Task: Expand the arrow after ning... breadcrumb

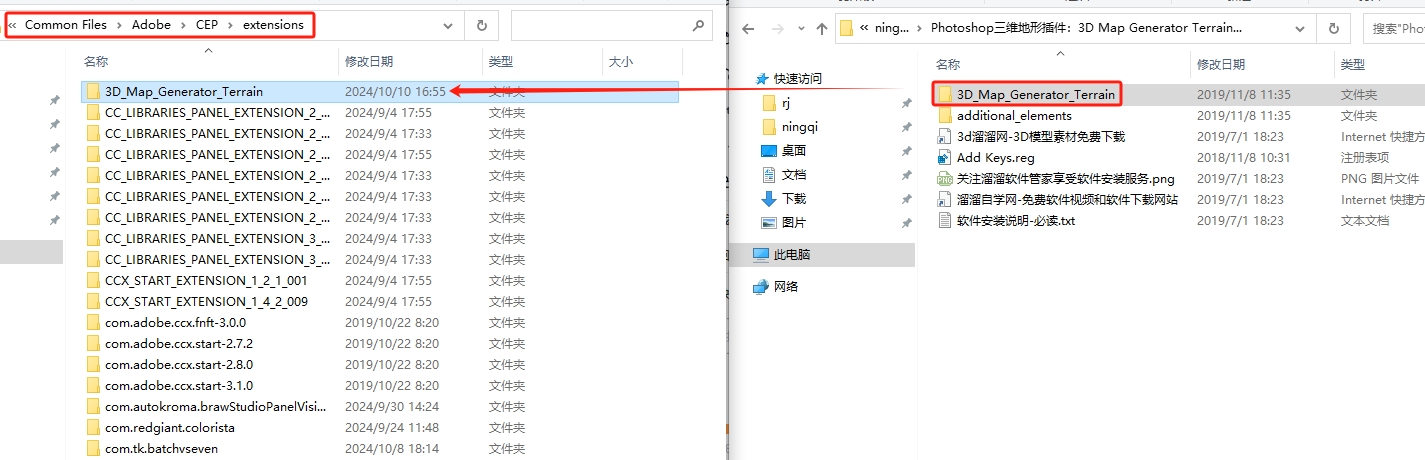Action: pos(920,28)
